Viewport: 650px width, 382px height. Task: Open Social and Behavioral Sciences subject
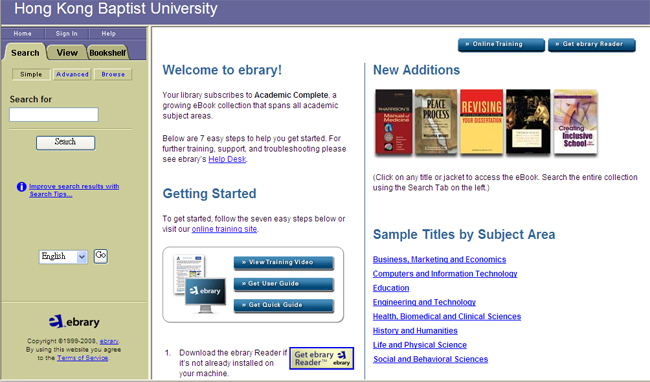430,359
